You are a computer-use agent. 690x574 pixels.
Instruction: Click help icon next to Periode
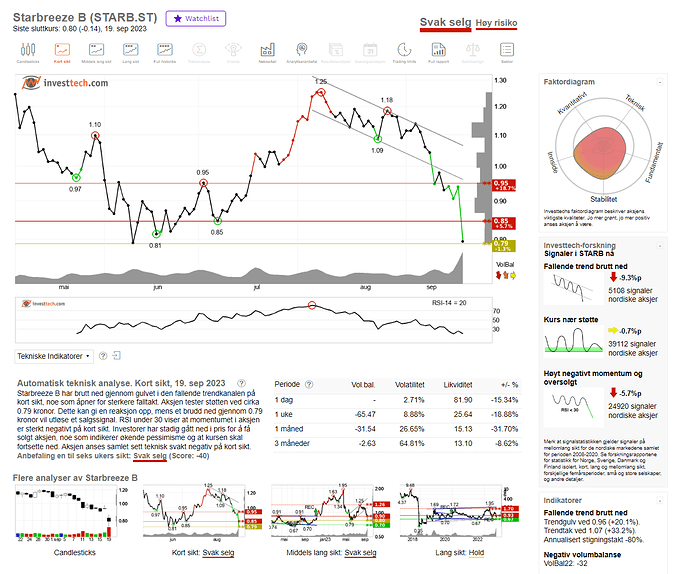tap(309, 384)
